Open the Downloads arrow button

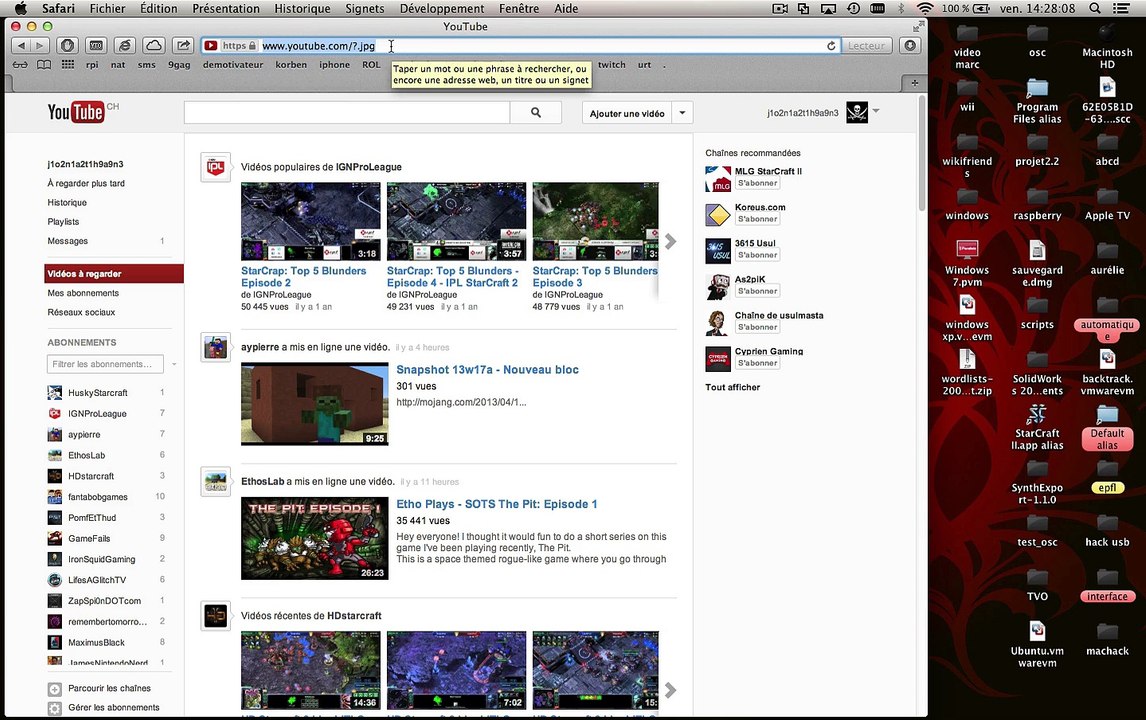910,45
